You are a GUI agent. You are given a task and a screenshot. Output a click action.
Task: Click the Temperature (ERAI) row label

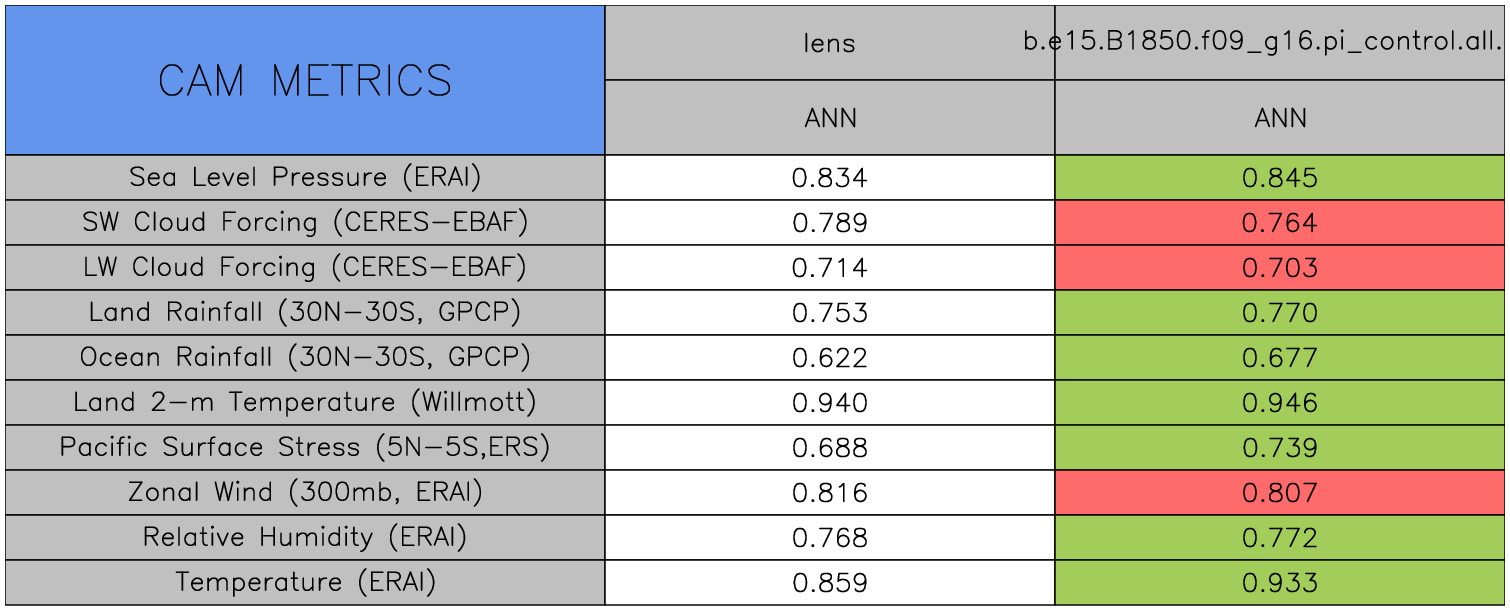[305, 582]
